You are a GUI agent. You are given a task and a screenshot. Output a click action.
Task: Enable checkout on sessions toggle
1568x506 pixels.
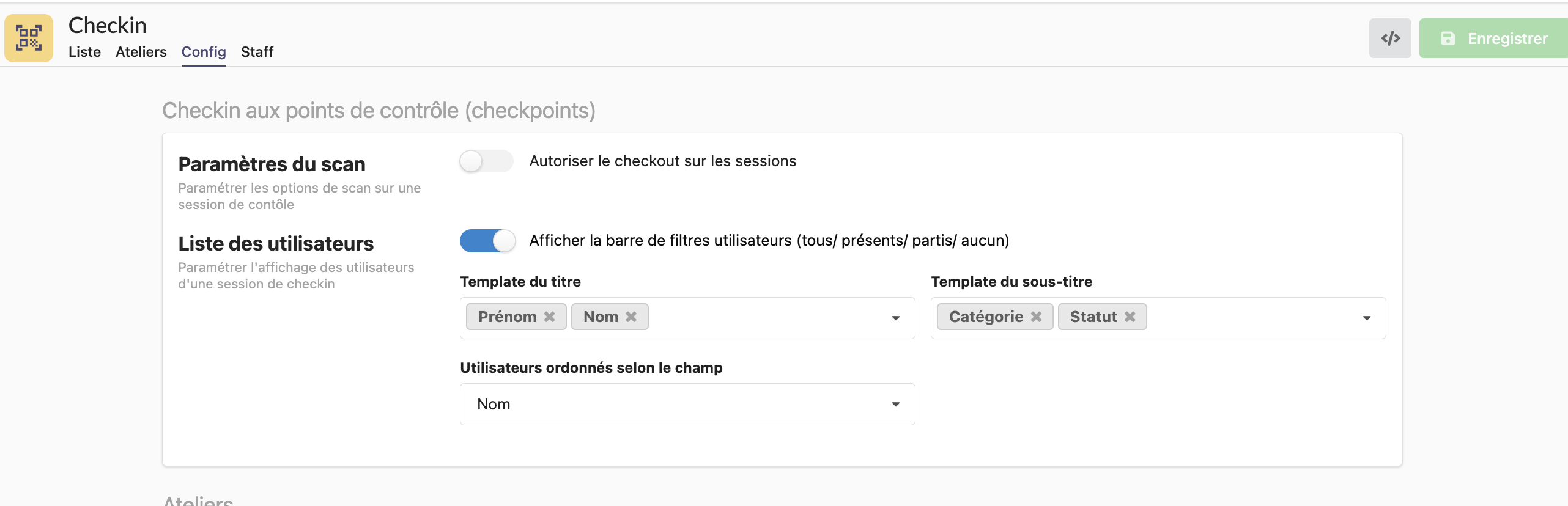point(486,161)
